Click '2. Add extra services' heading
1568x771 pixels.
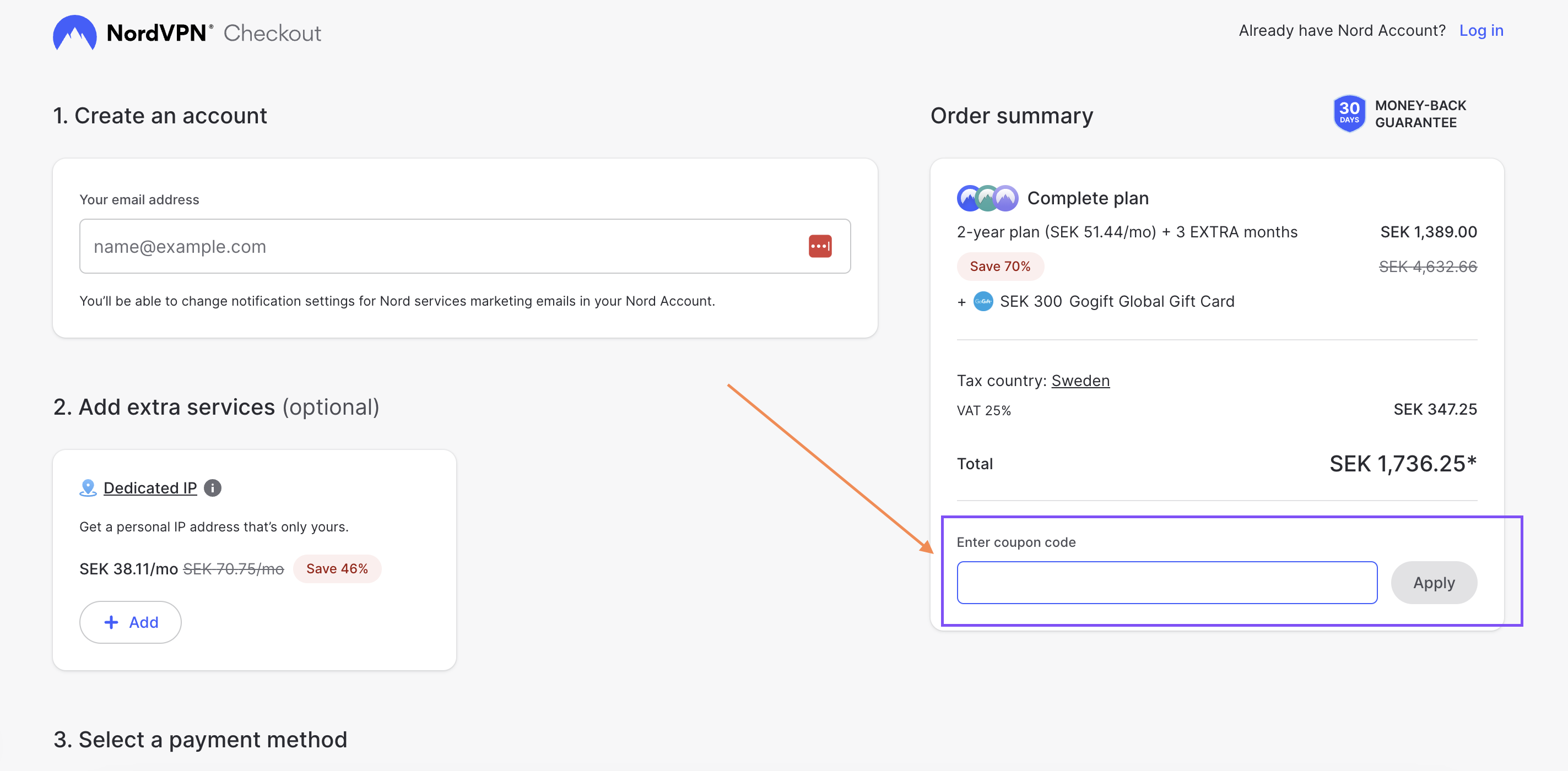point(164,407)
